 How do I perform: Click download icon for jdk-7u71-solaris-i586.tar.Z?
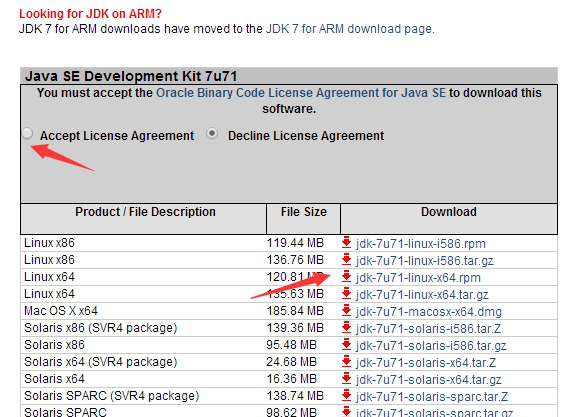tap(346, 328)
